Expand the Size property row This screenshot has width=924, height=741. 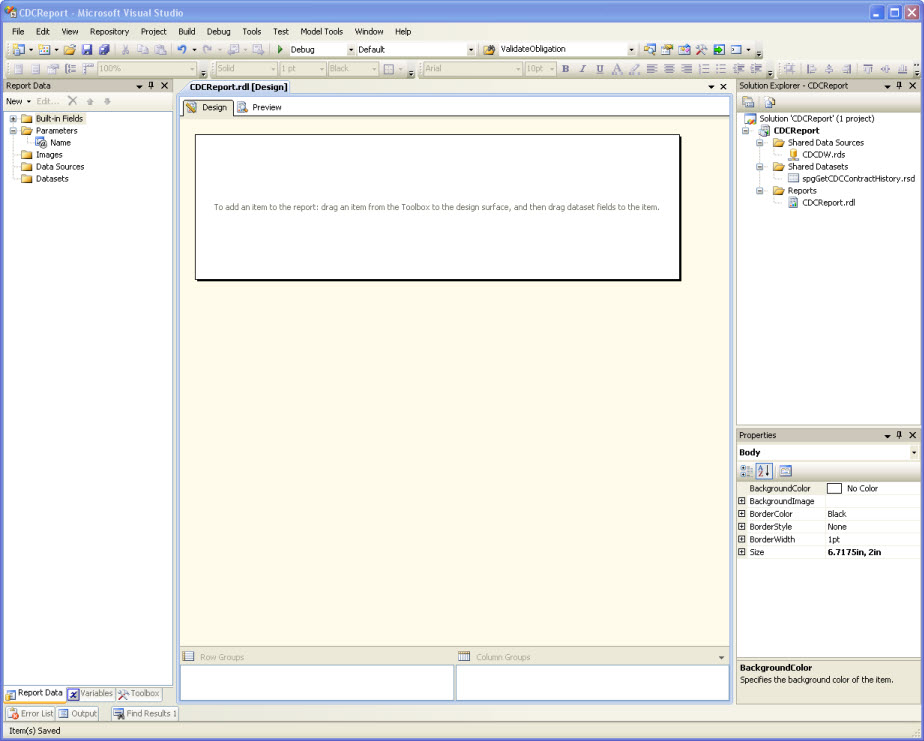pyautogui.click(x=742, y=552)
